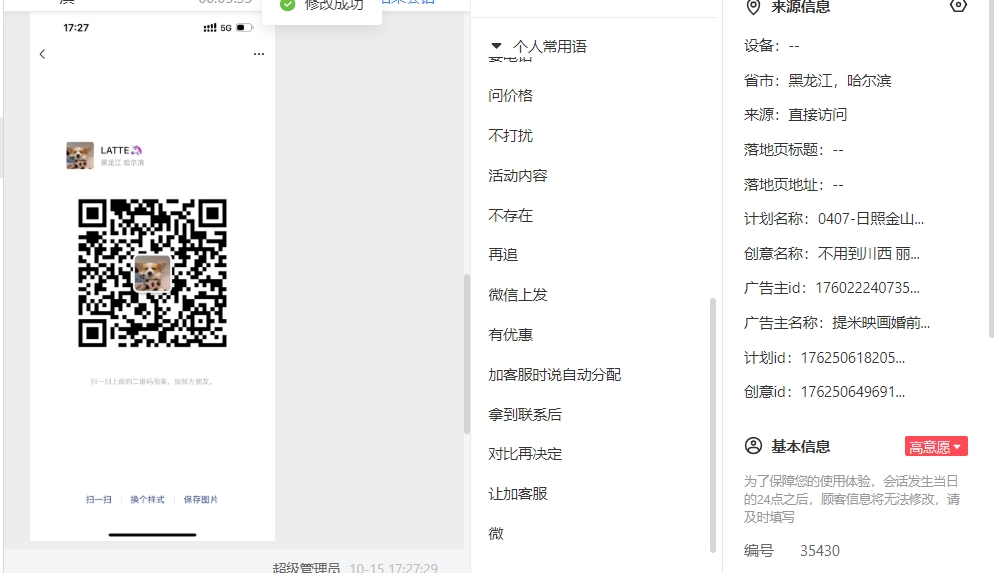This screenshot has height=573, width=994.
Task: Click the 超级管理员 sender name
Action: [x=306, y=568]
